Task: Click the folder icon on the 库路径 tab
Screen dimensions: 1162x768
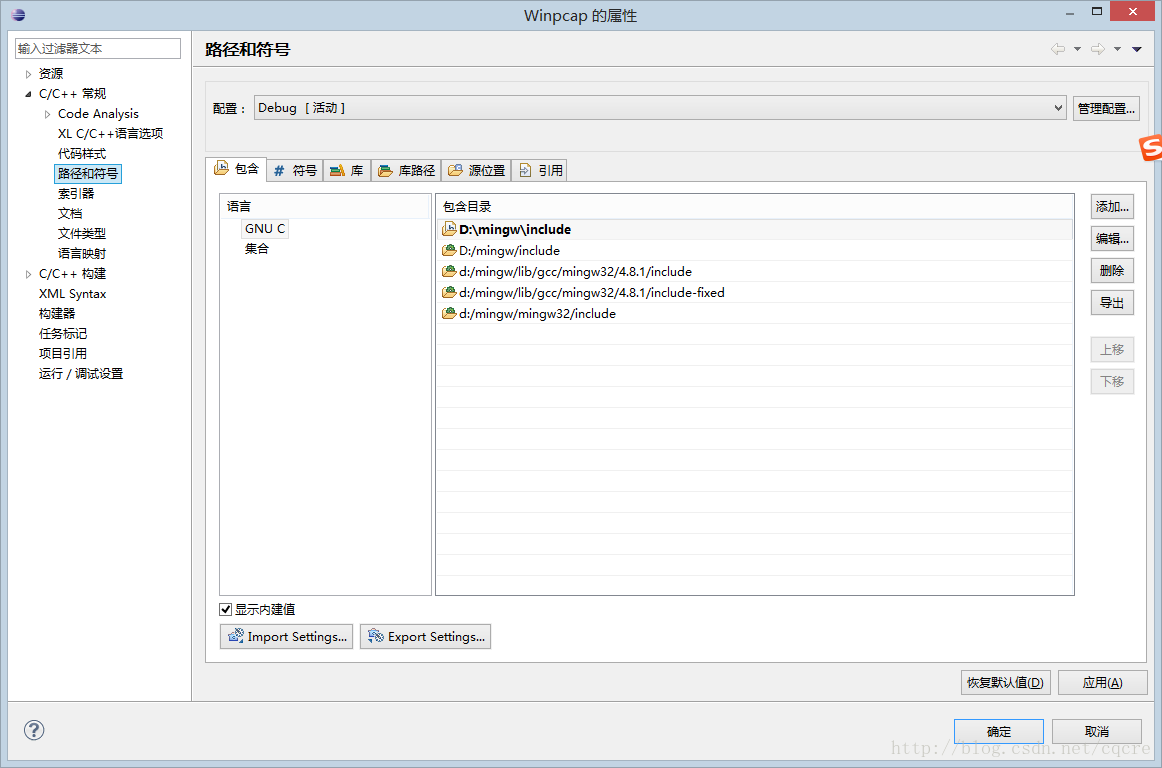Action: click(385, 171)
